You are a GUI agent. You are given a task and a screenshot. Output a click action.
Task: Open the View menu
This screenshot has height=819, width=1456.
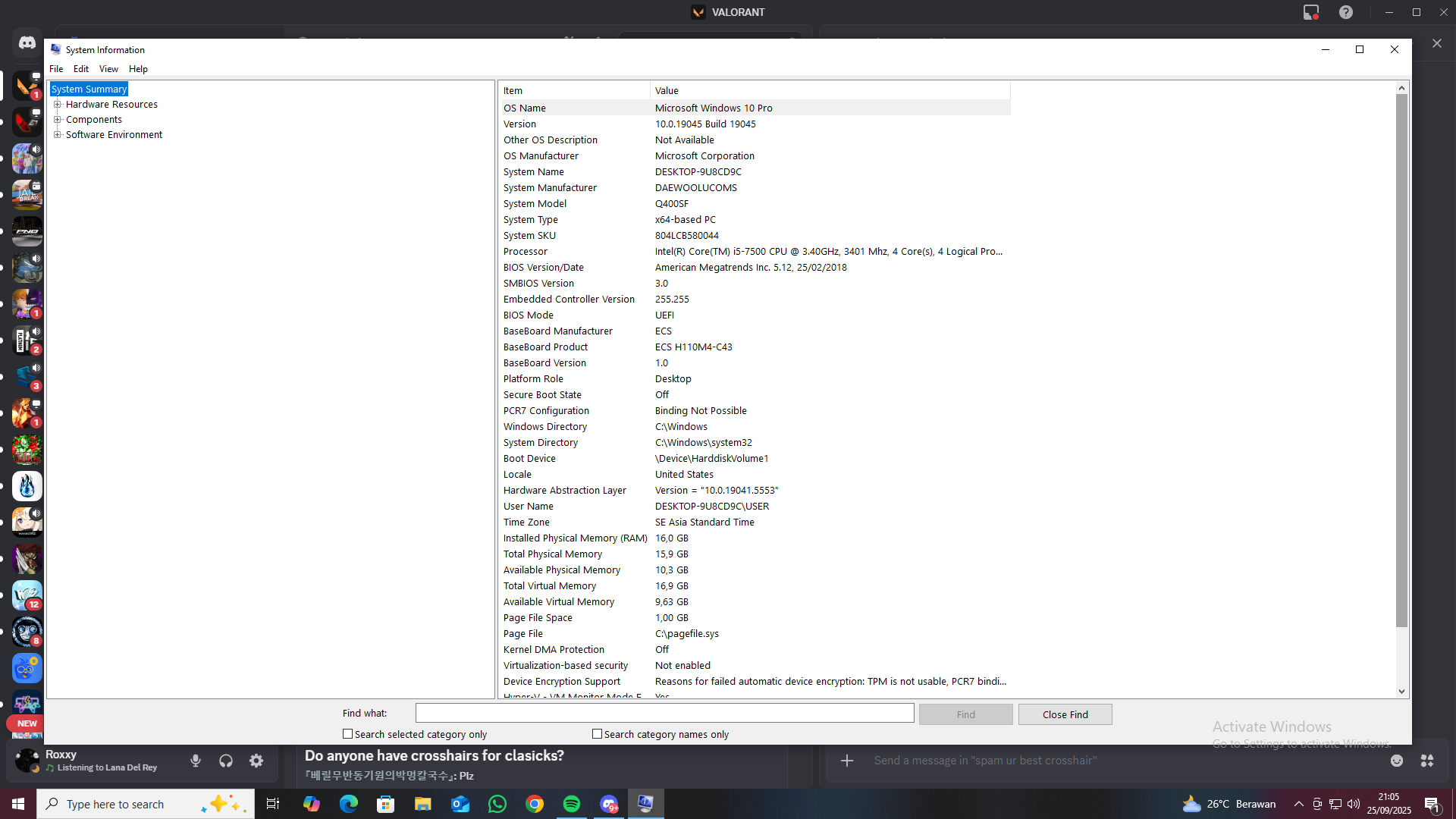108,69
